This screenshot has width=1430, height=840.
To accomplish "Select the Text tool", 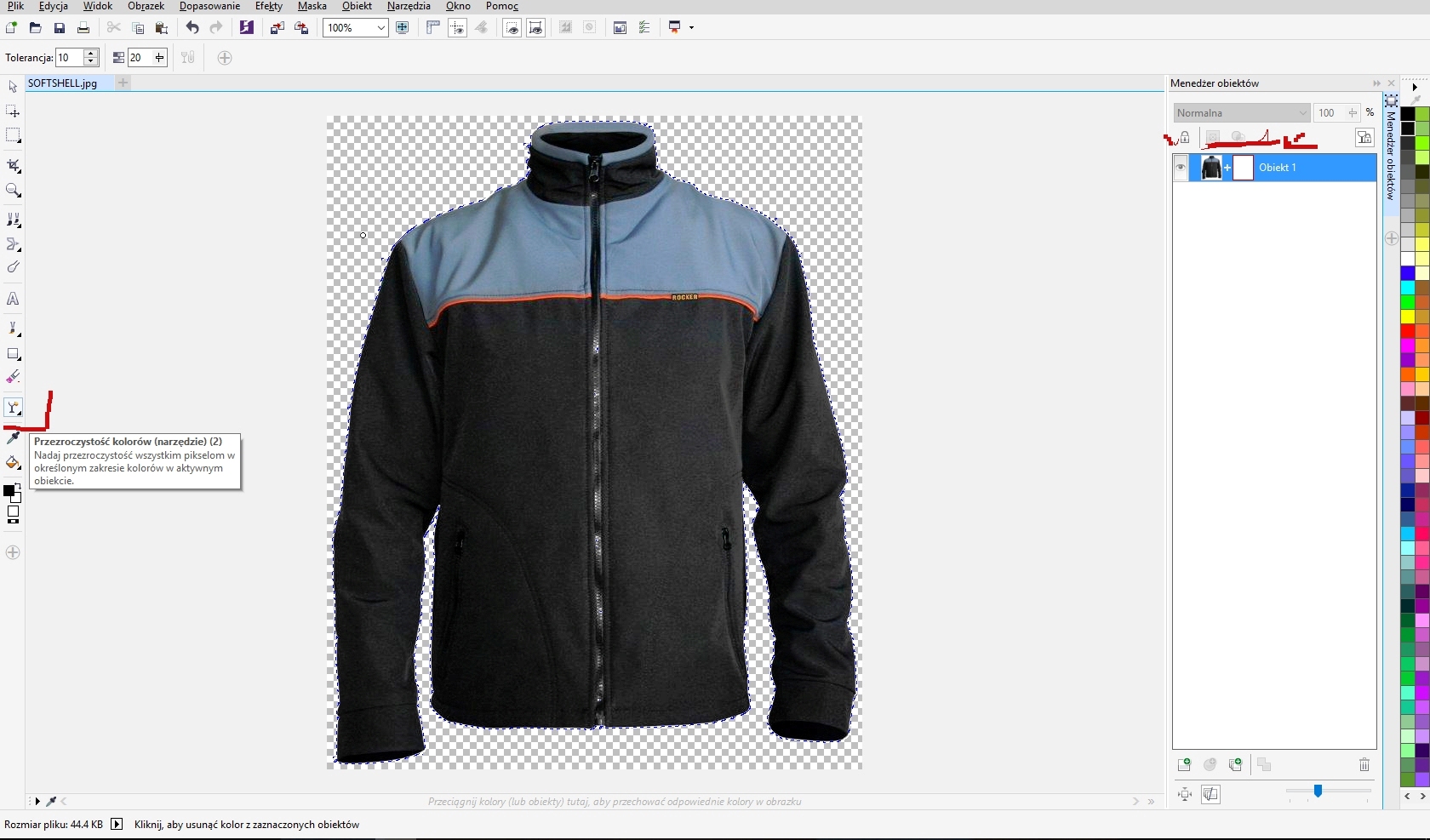I will tap(13, 299).
